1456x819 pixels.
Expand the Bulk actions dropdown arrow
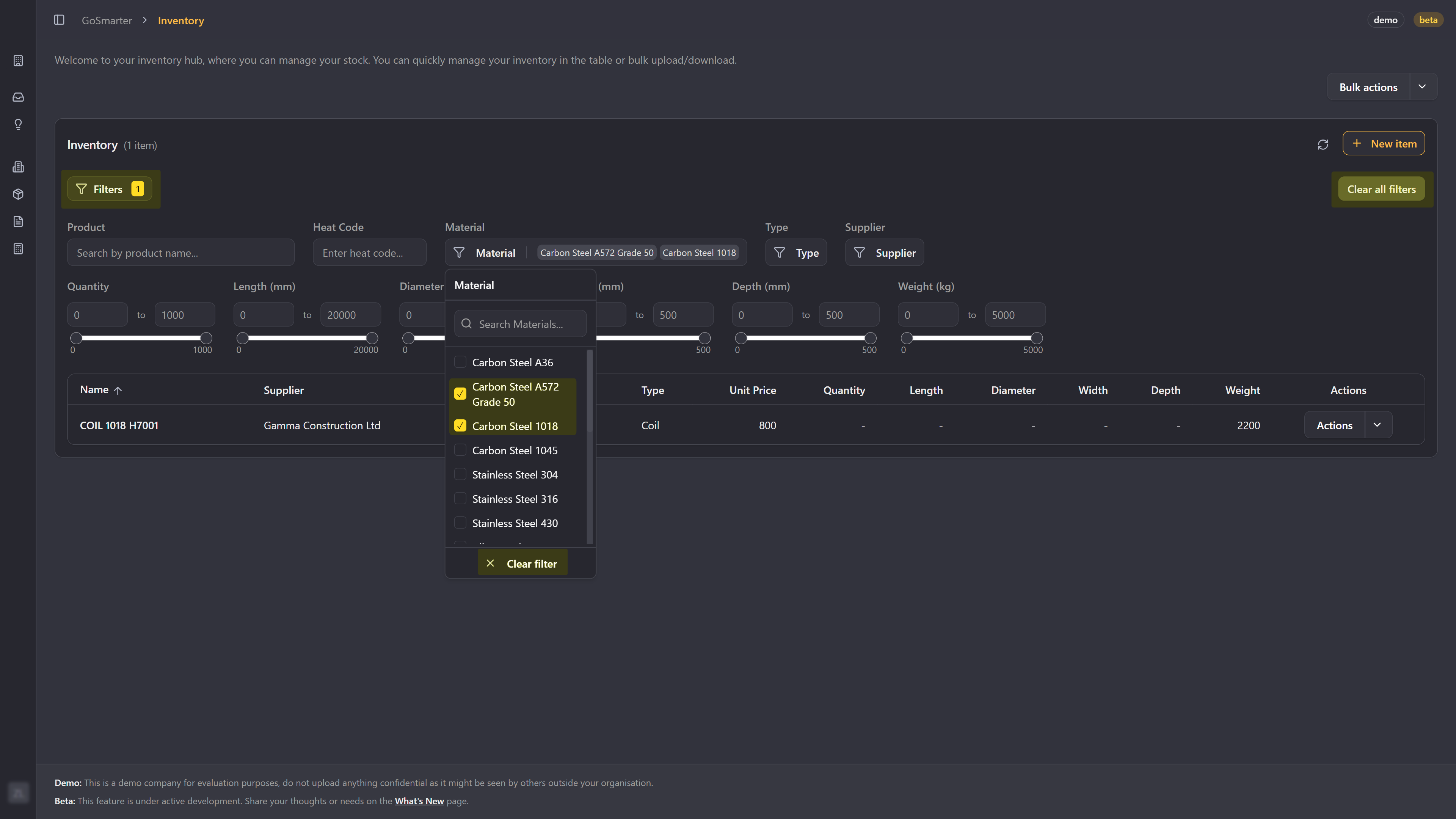click(1422, 87)
